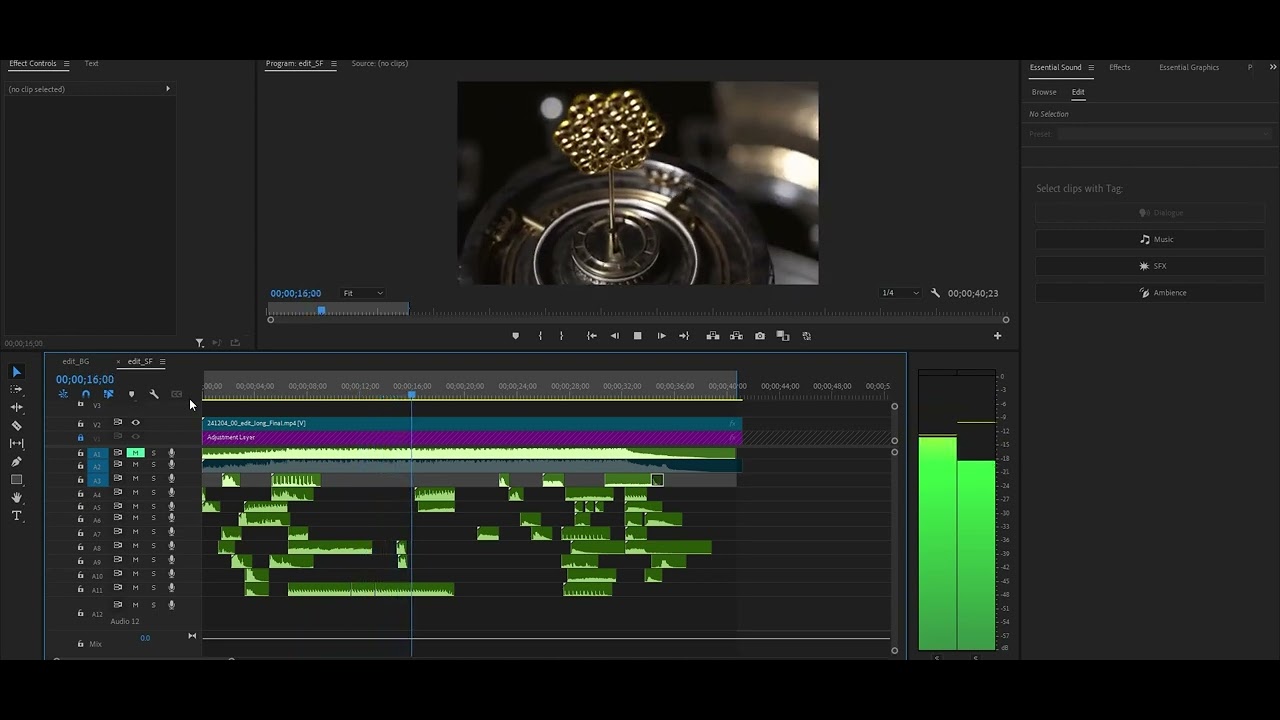Step forward one frame
This screenshot has width=1280, height=720.
[661, 336]
